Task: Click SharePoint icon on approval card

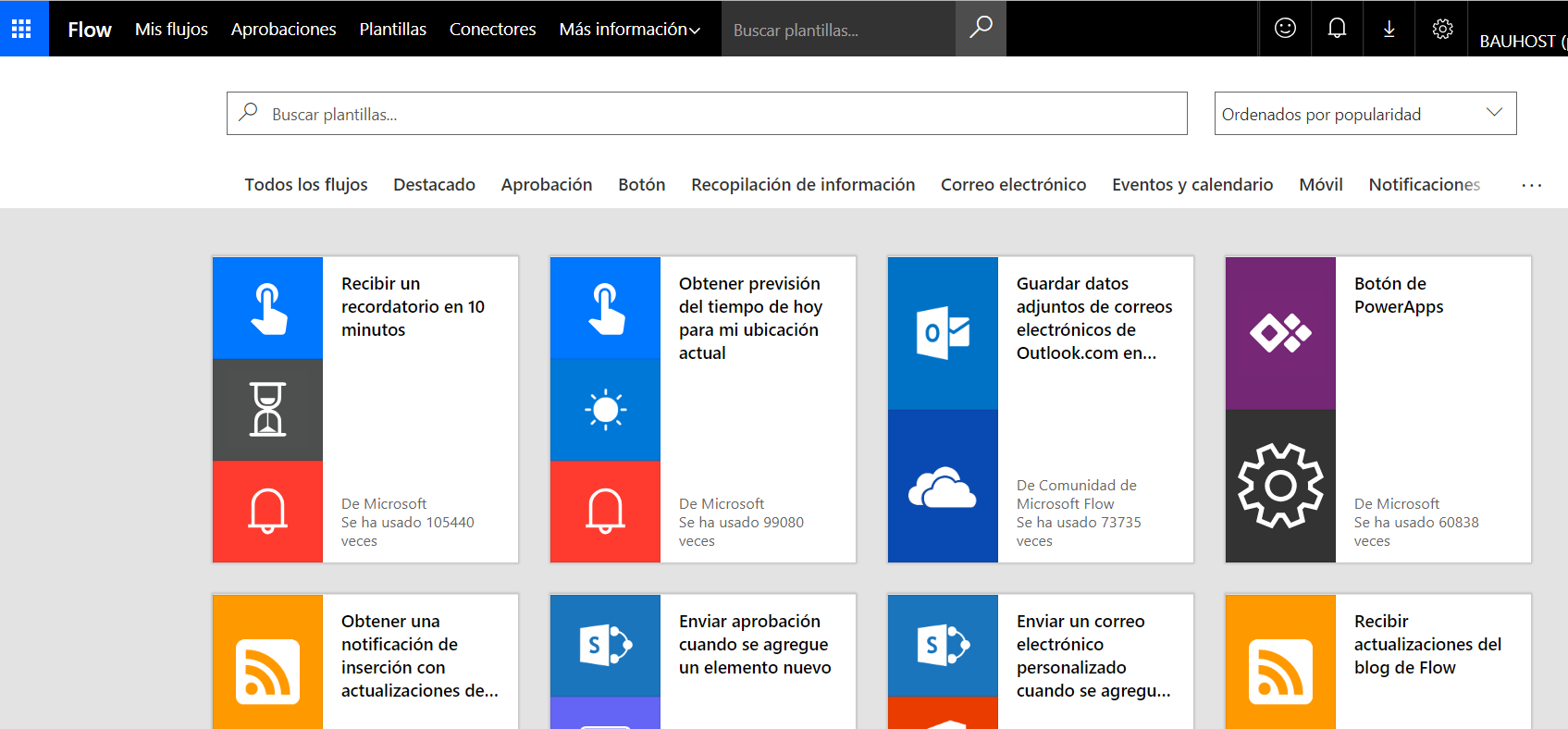Action: coord(606,646)
